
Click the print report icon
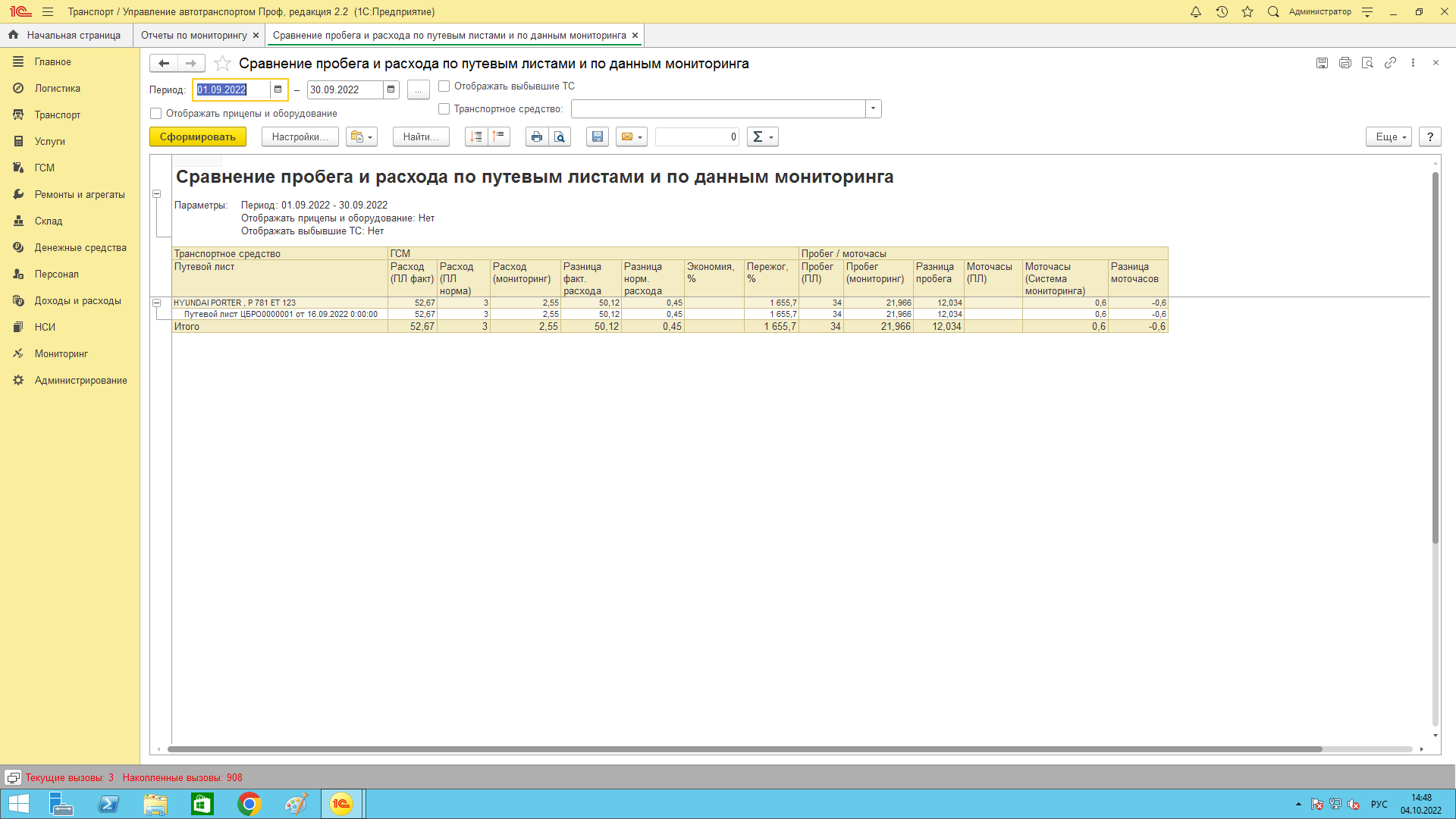(x=537, y=137)
